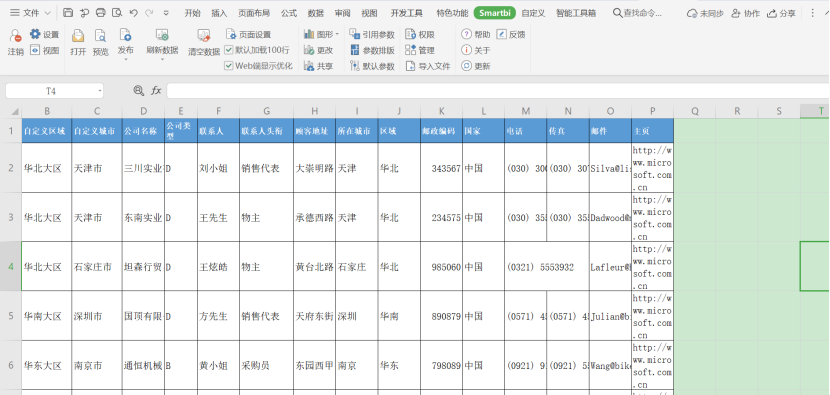
Task: Click the 视图 eye icon in Smartbi ribbon
Action: 35,50
